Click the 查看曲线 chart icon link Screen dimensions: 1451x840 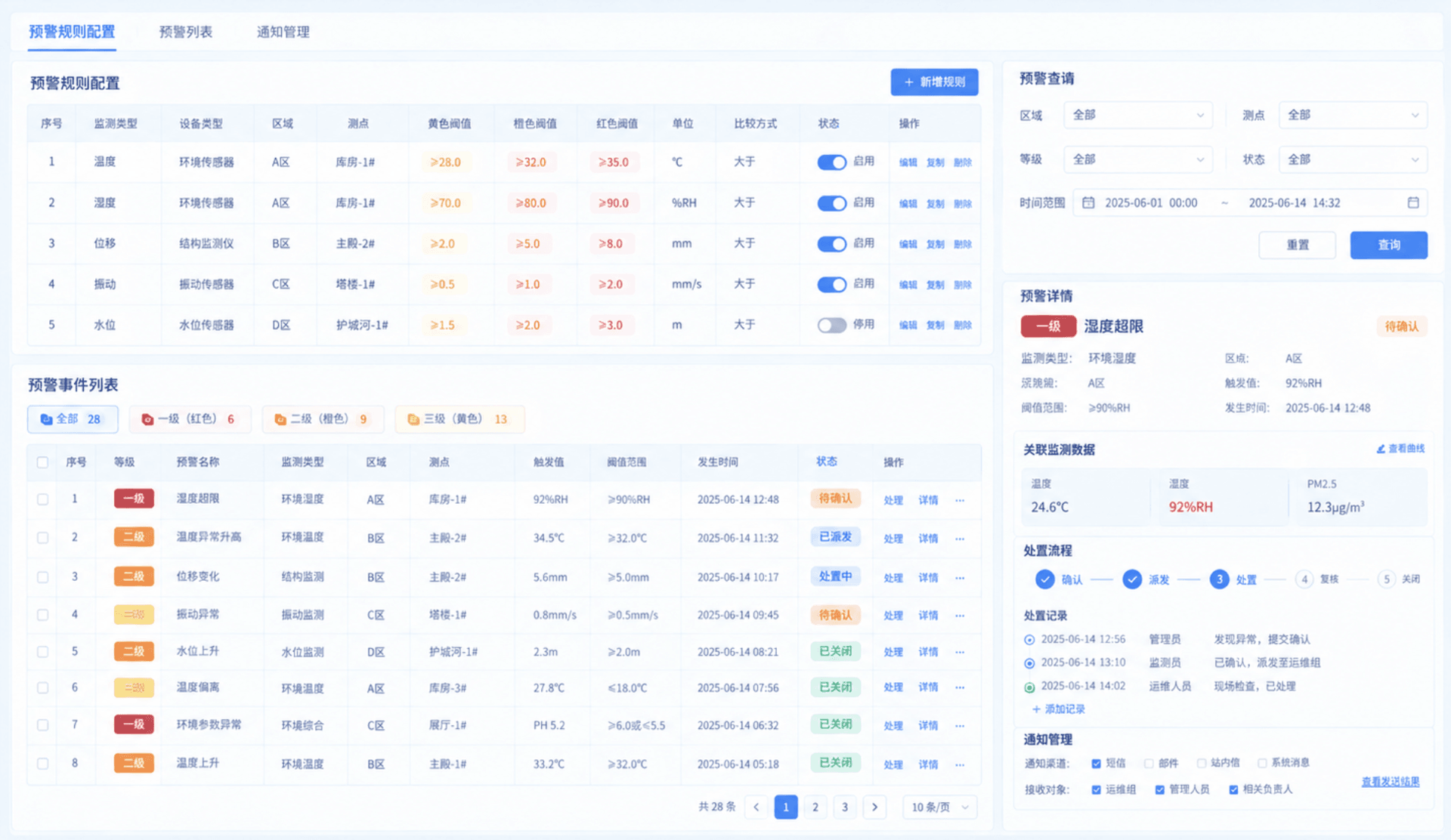click(x=1400, y=449)
